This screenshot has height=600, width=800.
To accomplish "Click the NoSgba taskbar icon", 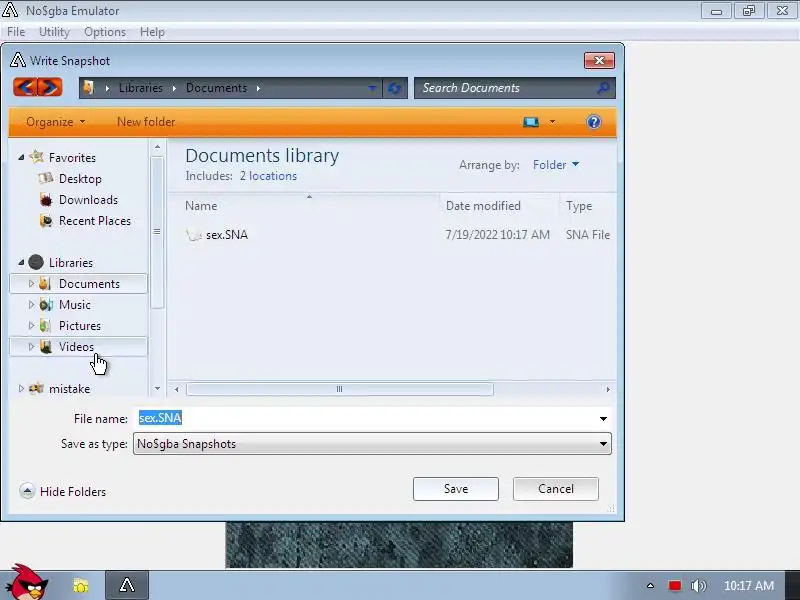I will pyautogui.click(x=127, y=585).
